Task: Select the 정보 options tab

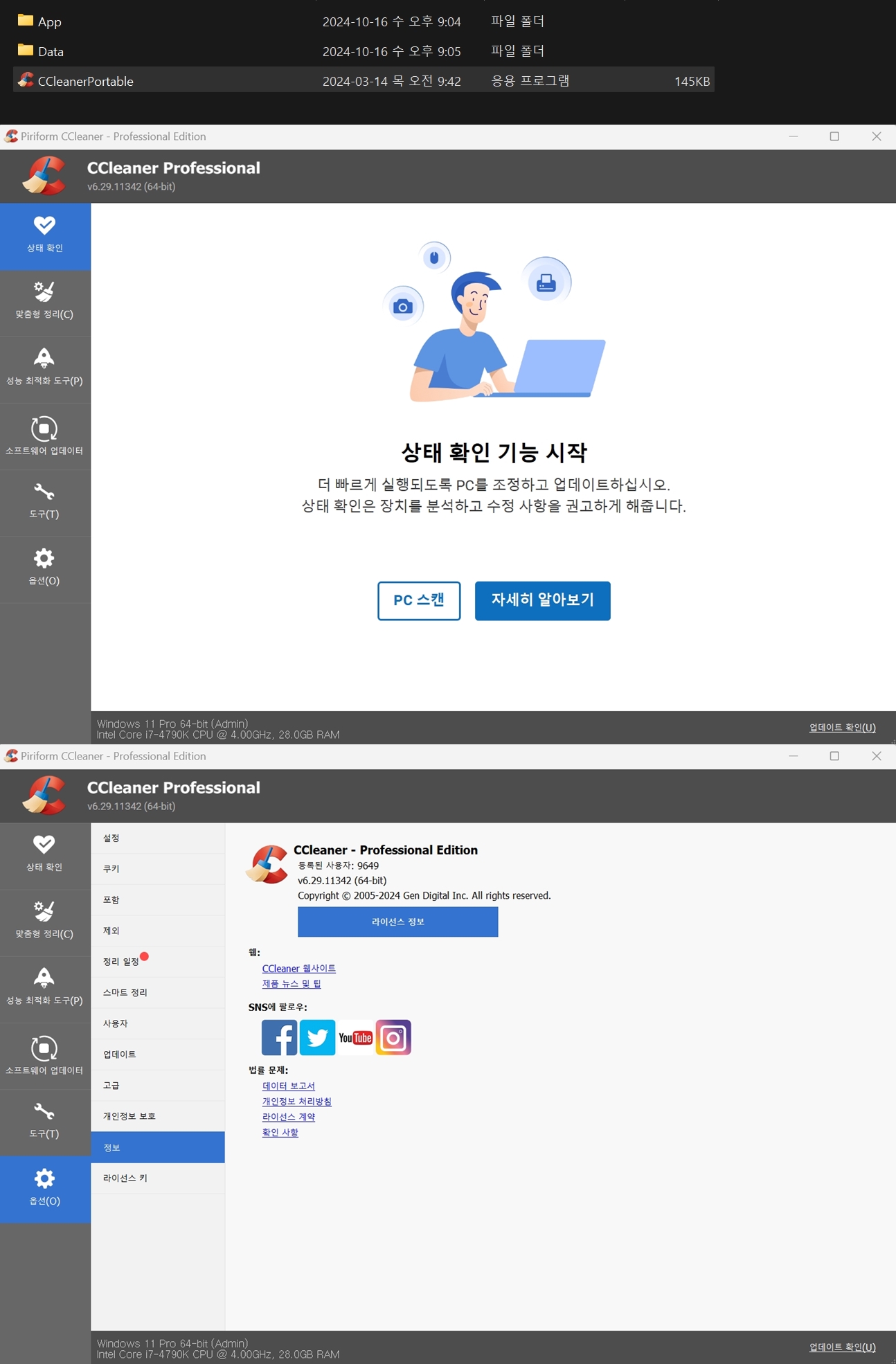Action: tap(158, 1147)
